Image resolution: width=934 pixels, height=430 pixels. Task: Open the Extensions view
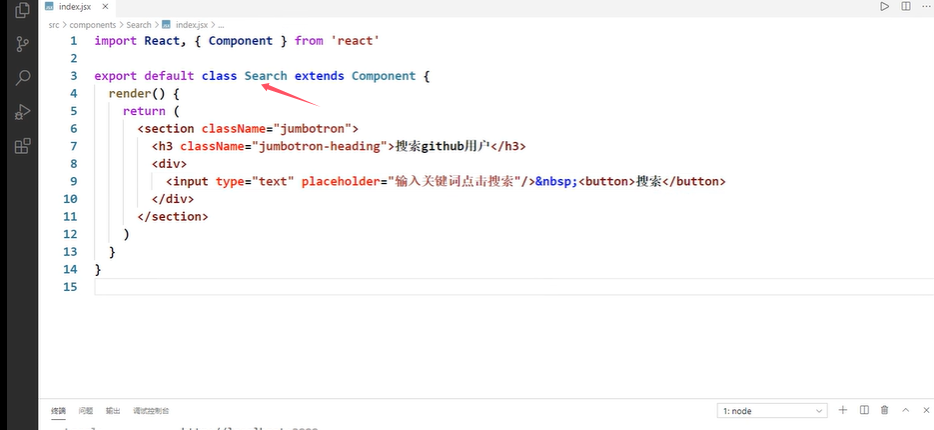tap(22, 146)
